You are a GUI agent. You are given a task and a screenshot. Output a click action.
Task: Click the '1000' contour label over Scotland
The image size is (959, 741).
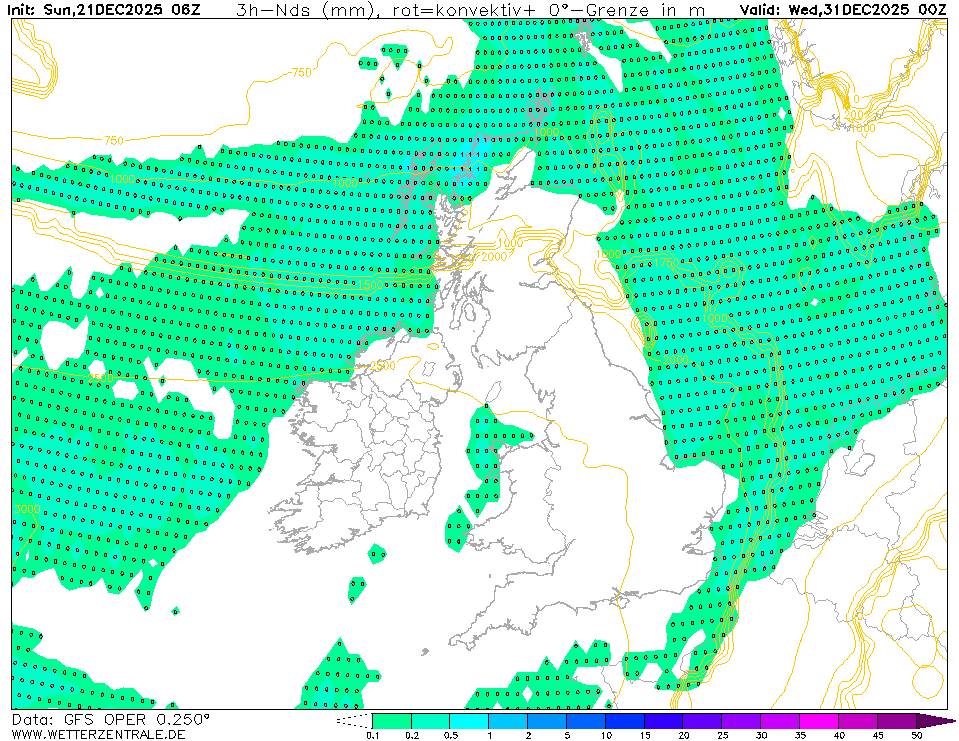point(510,243)
